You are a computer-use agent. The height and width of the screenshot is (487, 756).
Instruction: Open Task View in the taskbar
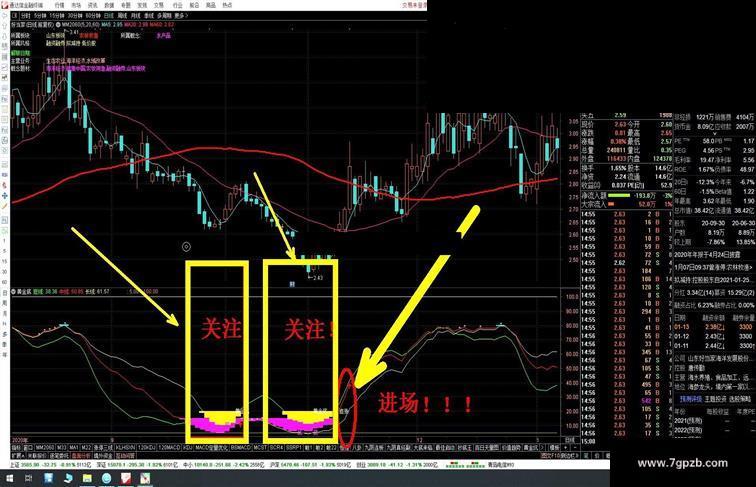[x=28, y=478]
